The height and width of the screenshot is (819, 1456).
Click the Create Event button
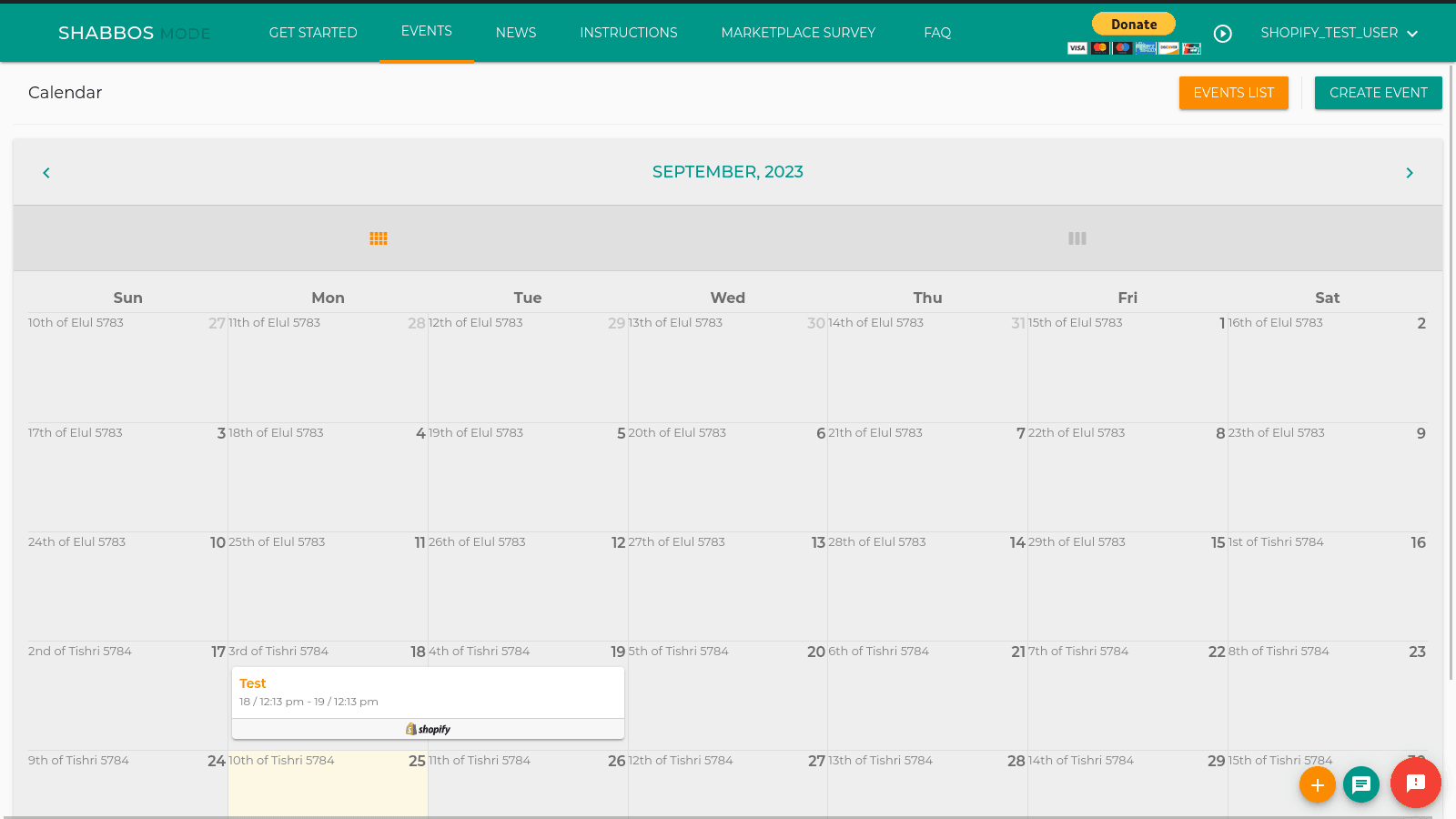1378,93
